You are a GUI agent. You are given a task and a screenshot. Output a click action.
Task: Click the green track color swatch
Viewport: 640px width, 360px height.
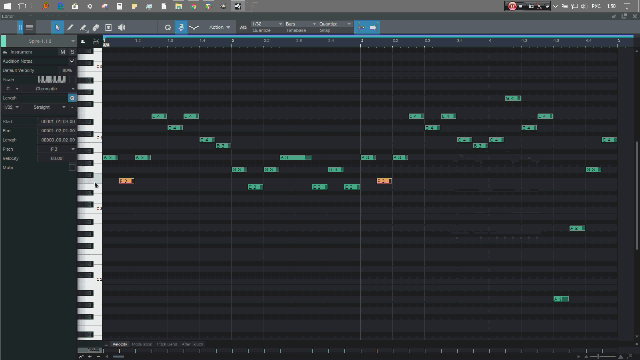(4, 41)
